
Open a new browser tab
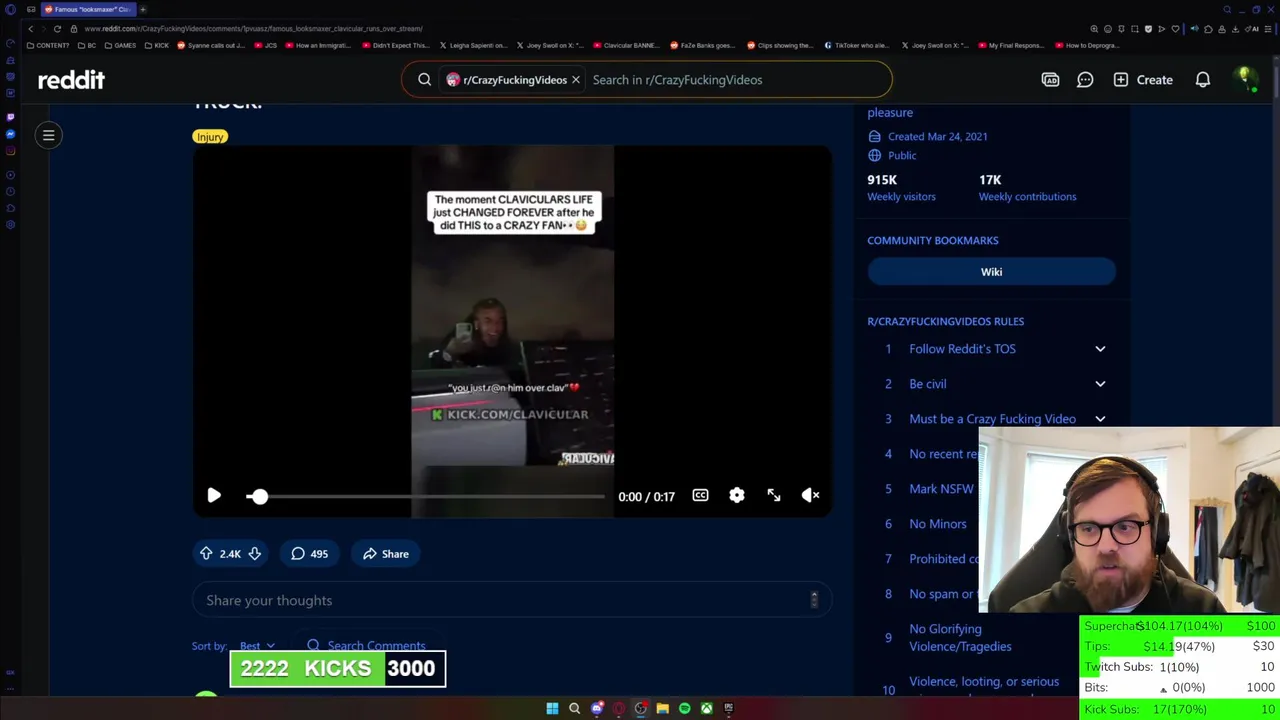click(x=142, y=9)
